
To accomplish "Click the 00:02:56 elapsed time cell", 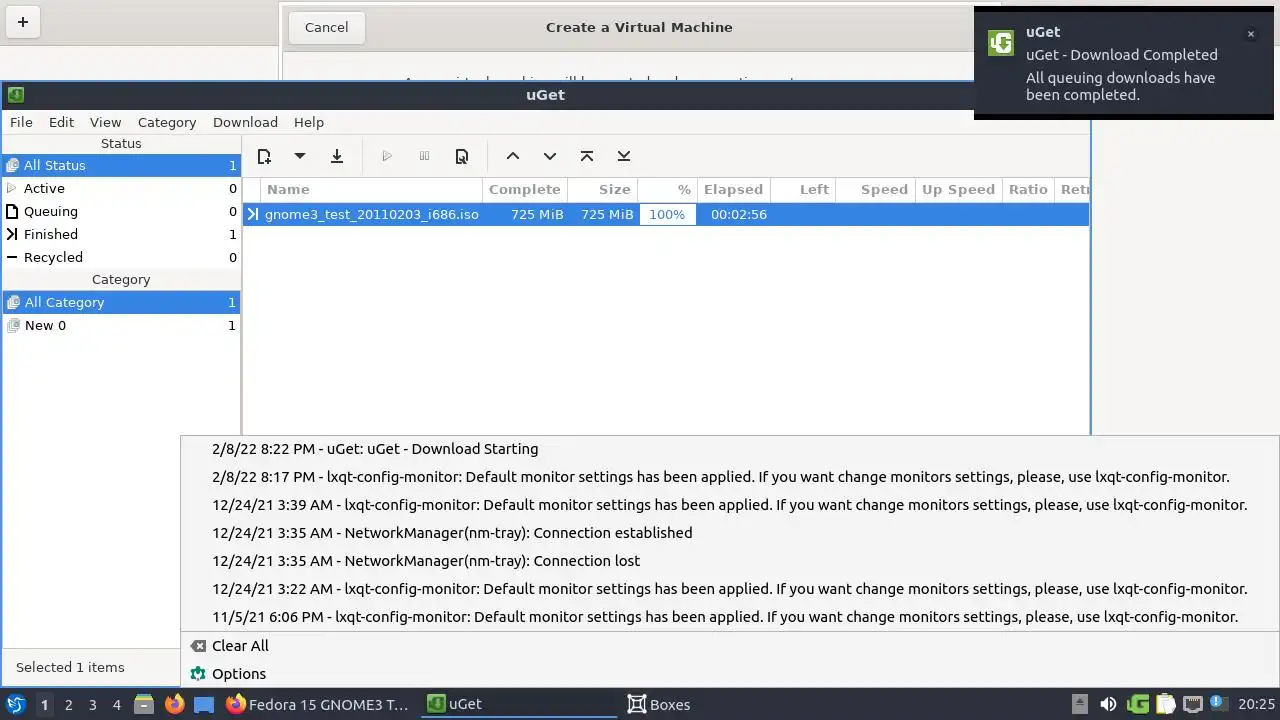I will coord(739,214).
